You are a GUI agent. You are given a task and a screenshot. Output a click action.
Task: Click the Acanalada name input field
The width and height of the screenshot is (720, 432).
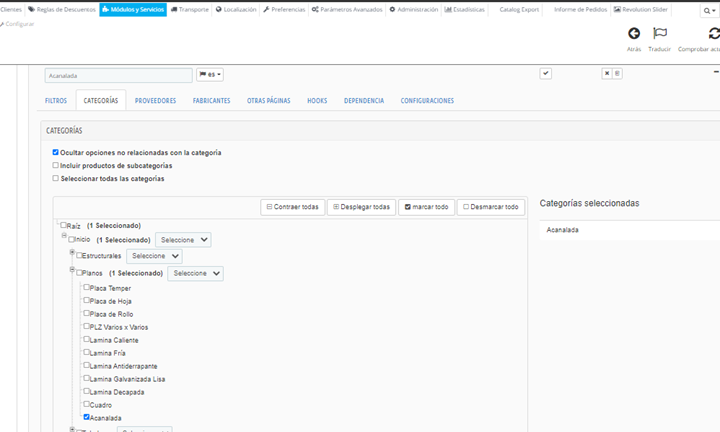pos(118,75)
